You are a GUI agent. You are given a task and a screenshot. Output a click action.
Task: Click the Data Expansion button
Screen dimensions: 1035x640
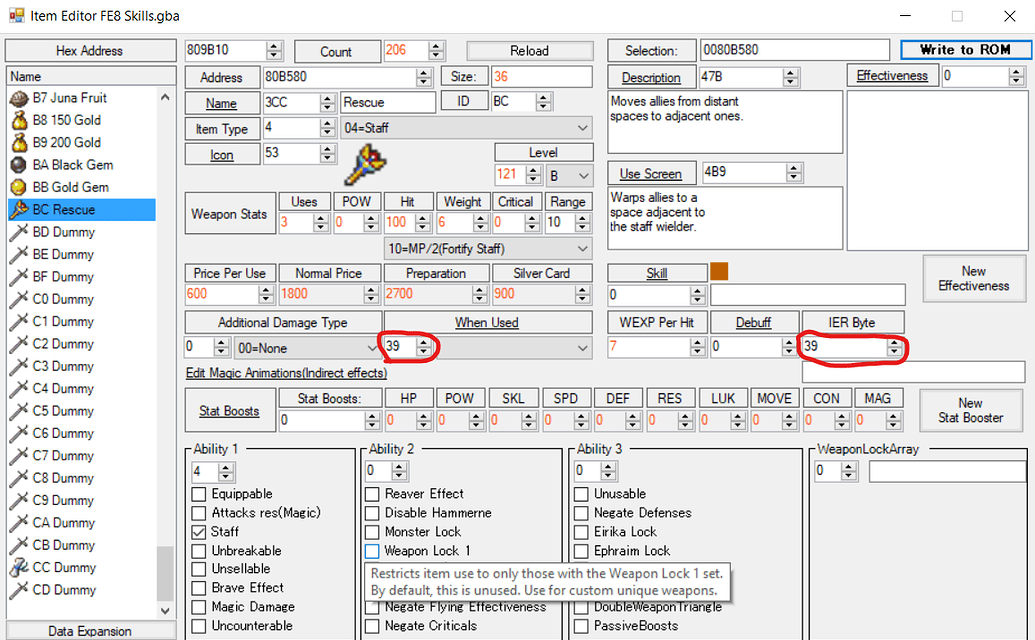click(x=90, y=631)
